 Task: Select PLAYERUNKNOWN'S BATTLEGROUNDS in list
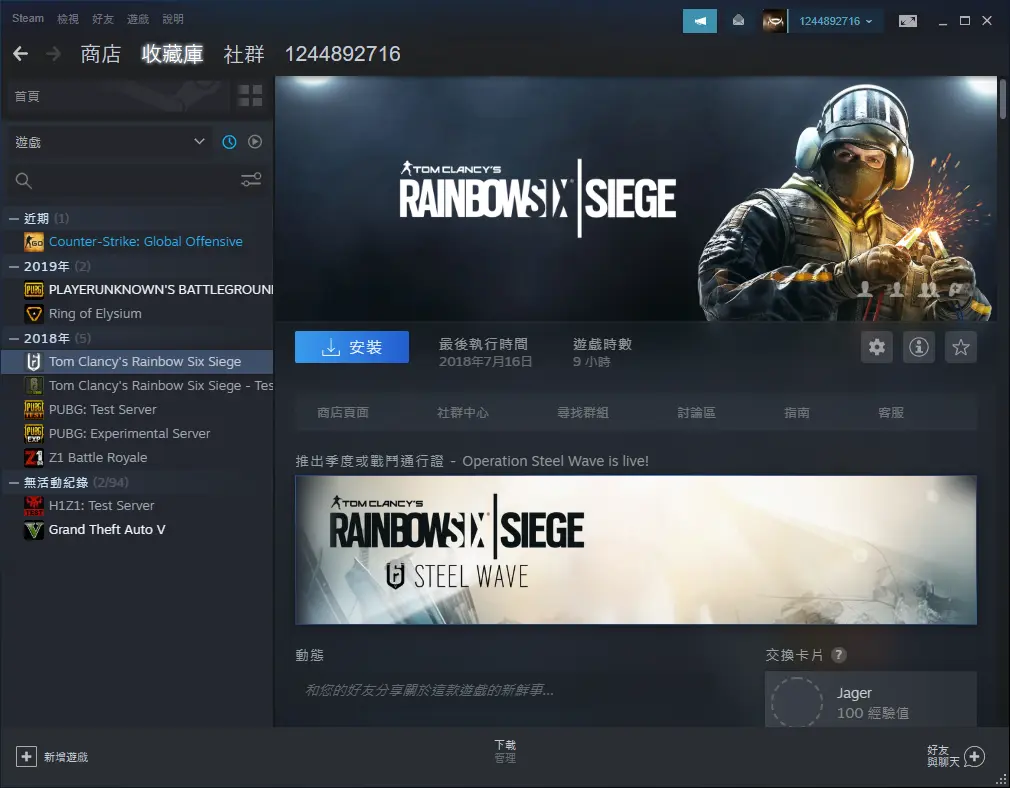tap(161, 289)
